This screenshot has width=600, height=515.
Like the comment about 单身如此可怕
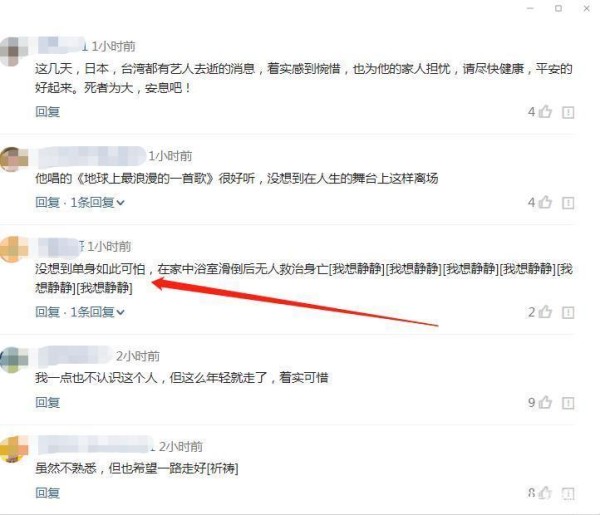click(545, 312)
